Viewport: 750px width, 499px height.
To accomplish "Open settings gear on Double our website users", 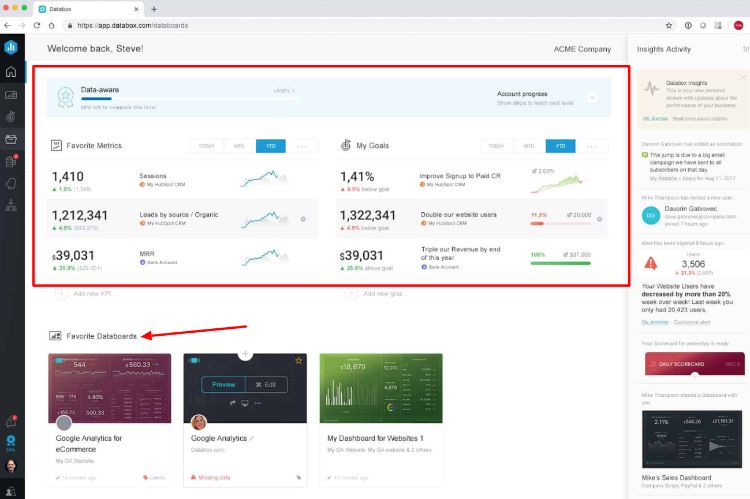I will coord(599,219).
